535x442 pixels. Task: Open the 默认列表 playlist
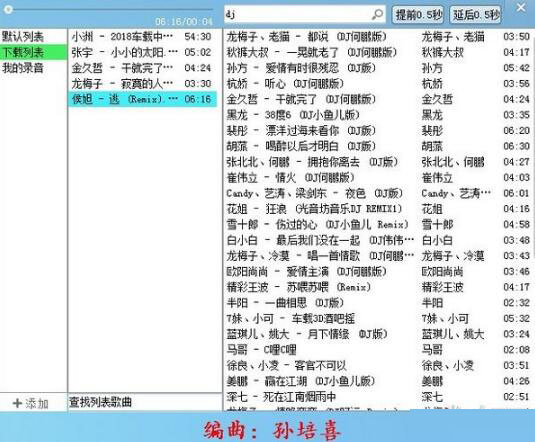point(33,37)
